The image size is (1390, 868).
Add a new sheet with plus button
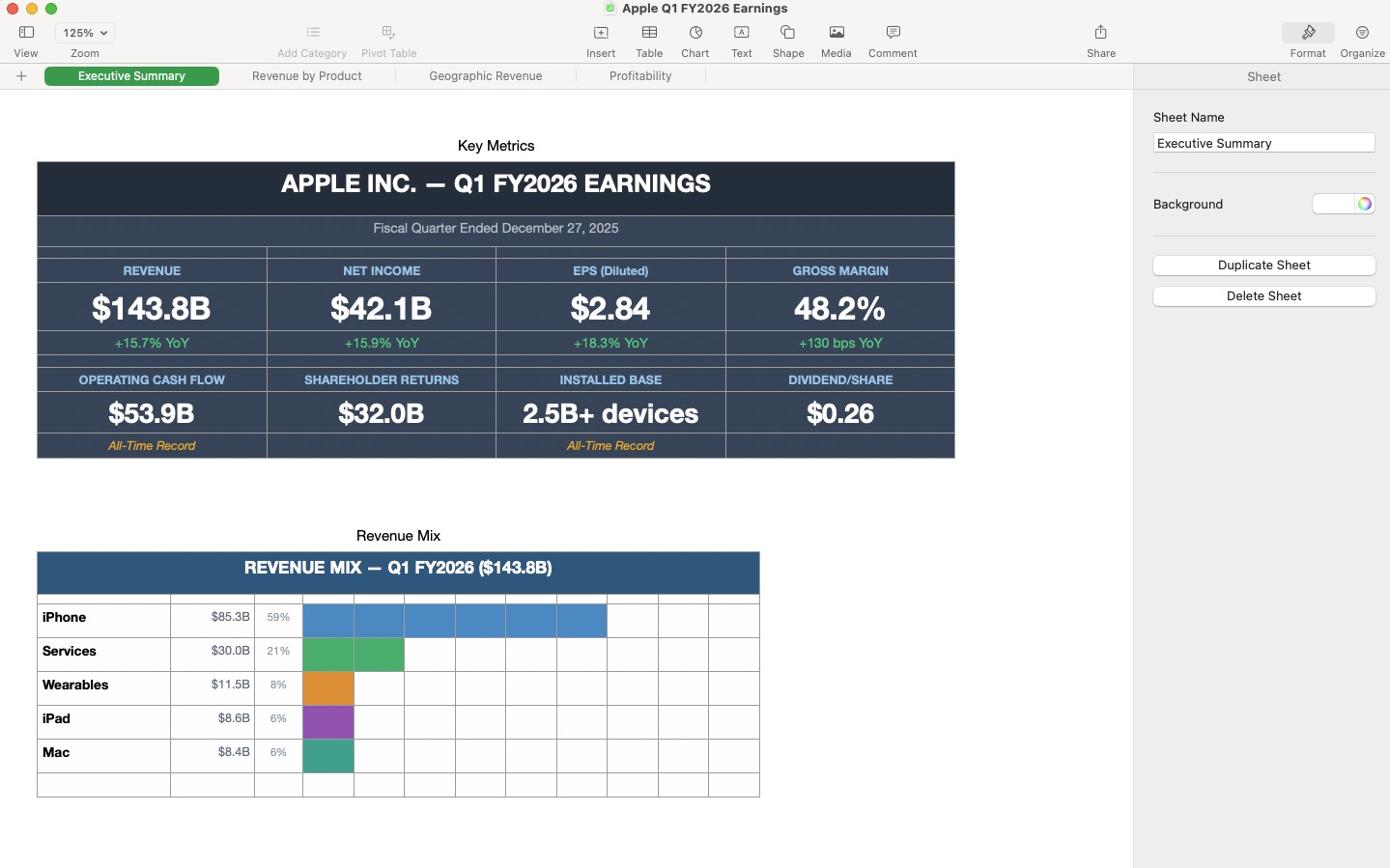click(21, 76)
